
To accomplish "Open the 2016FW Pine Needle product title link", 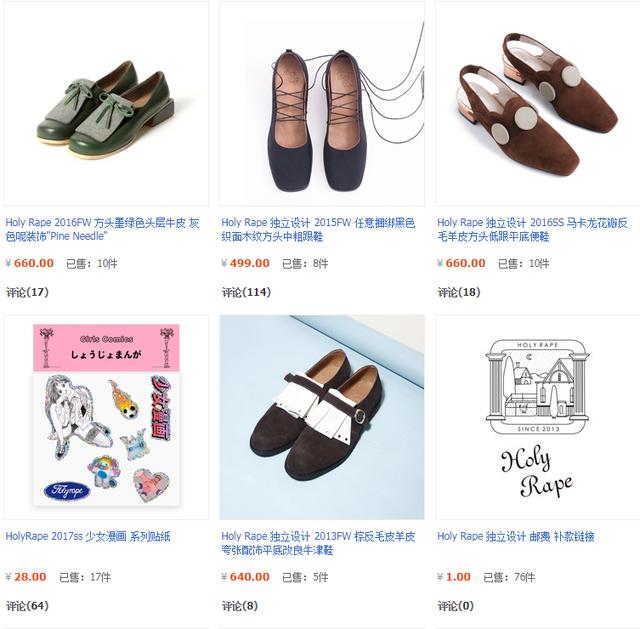I will pyautogui.click(x=102, y=229).
